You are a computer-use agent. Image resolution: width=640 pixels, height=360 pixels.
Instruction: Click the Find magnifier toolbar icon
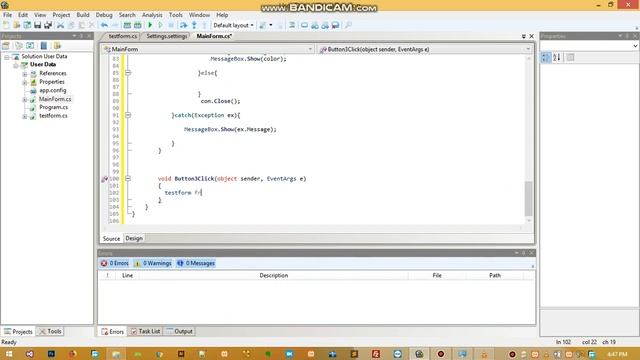[x=348, y=25]
